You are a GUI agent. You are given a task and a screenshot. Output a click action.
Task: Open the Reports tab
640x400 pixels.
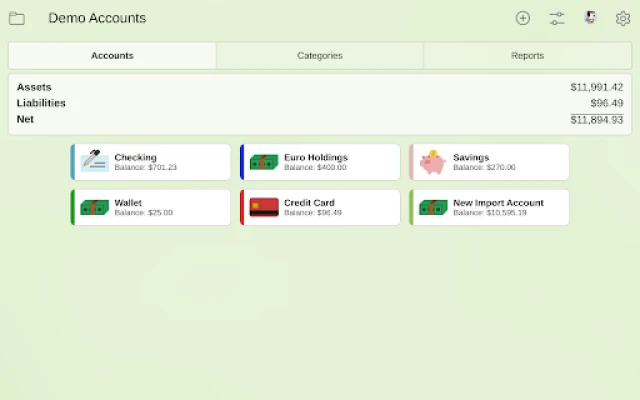526,56
